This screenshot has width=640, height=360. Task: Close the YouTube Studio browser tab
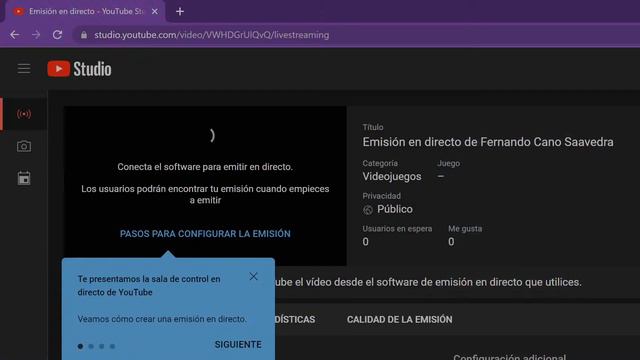pyautogui.click(x=155, y=11)
